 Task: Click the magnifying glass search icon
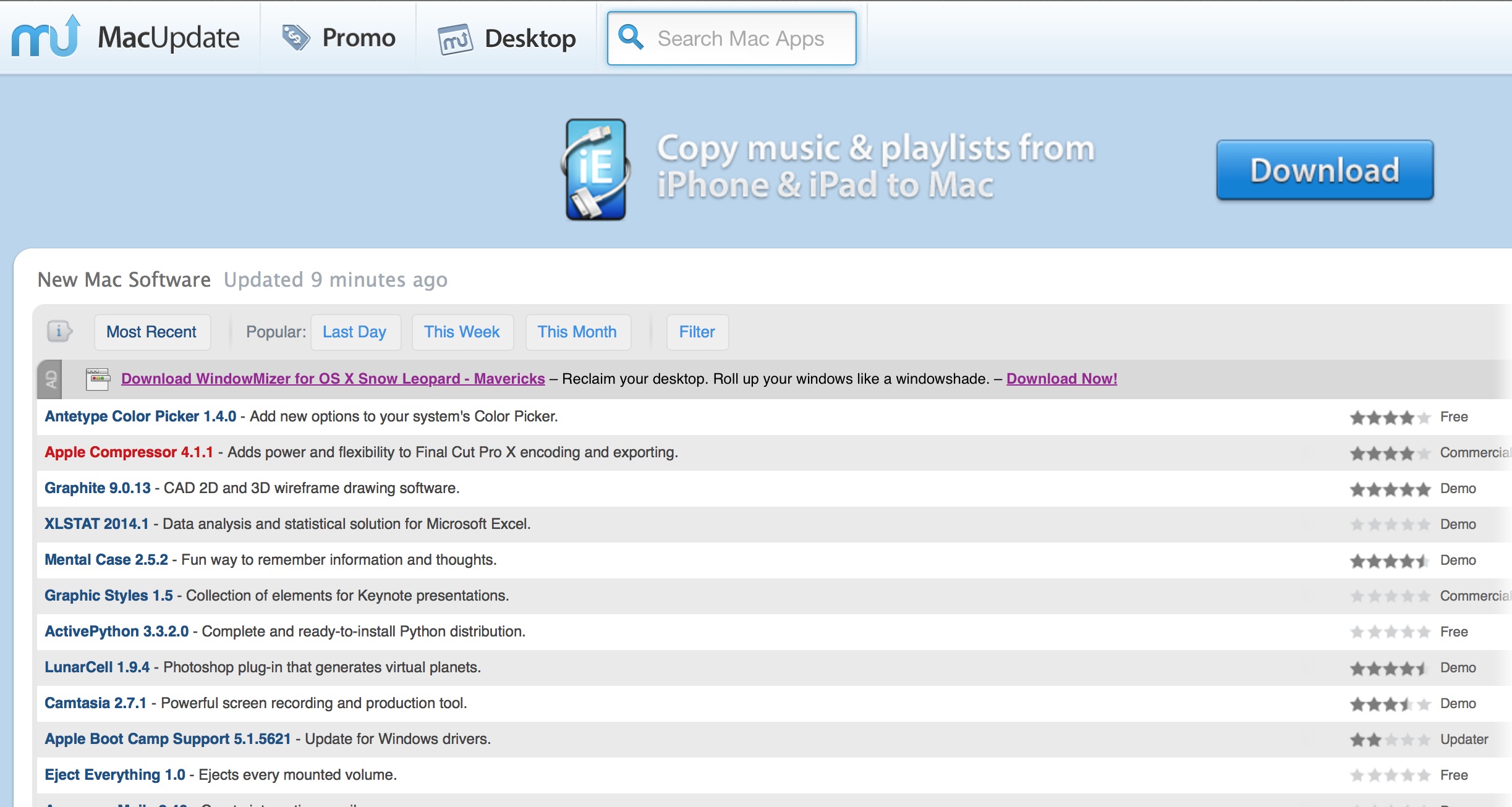631,37
